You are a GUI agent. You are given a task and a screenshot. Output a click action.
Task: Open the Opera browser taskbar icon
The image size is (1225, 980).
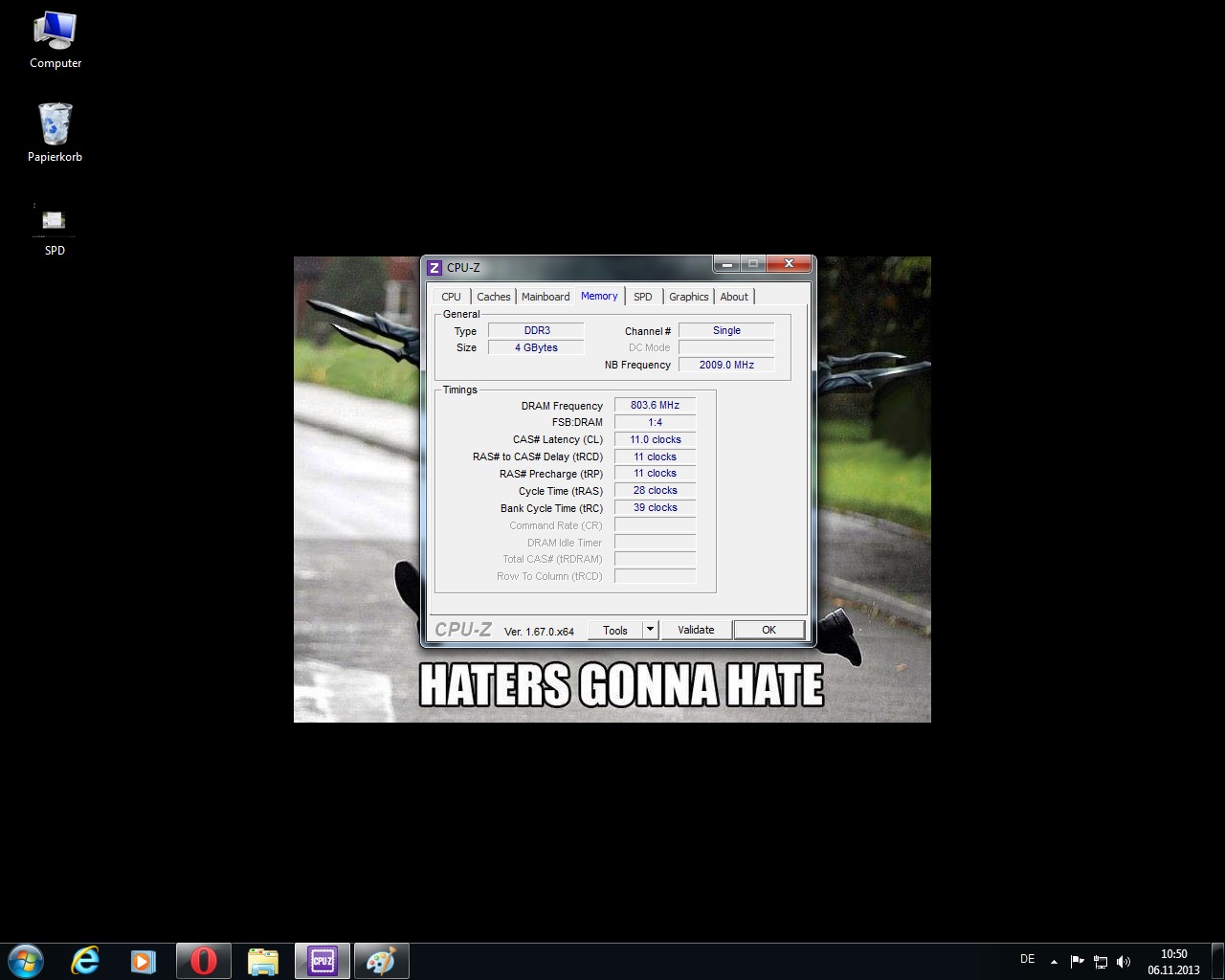coord(203,960)
